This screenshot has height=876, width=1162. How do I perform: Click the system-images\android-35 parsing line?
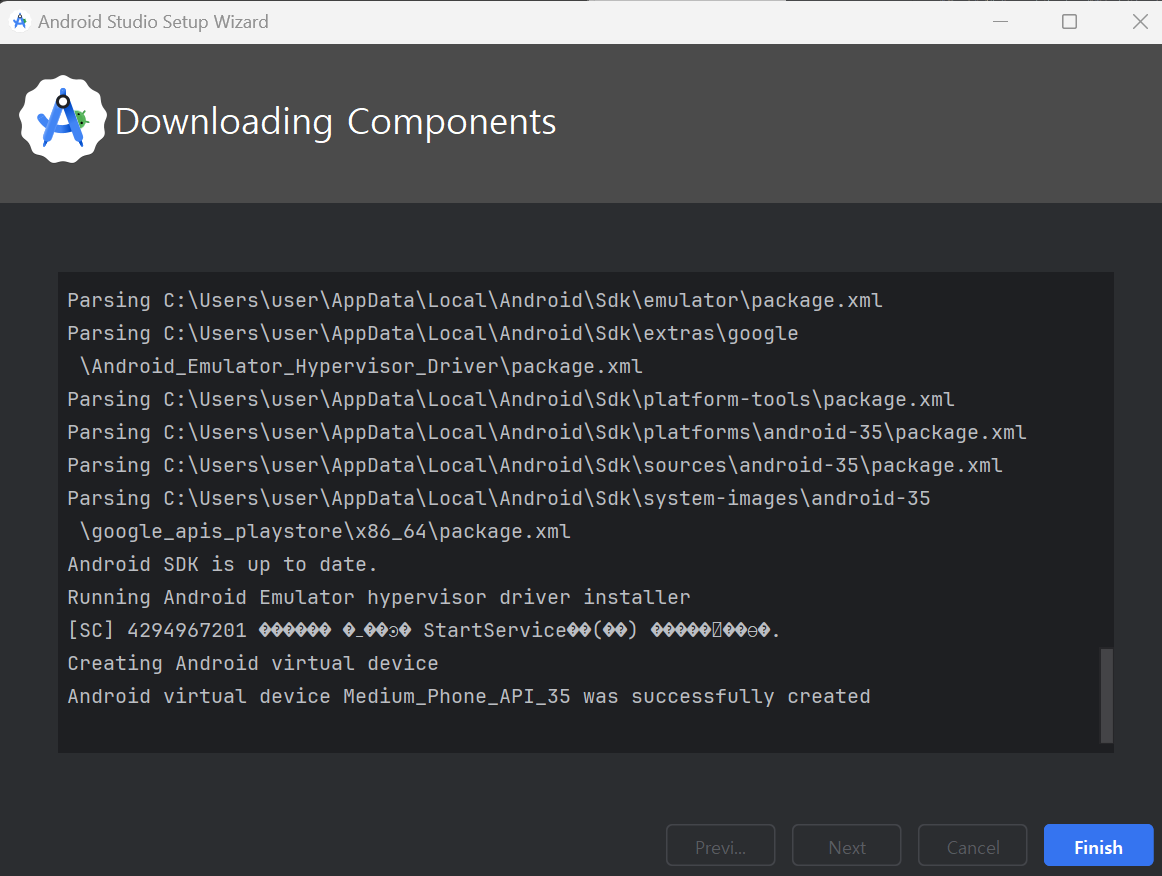(499, 498)
